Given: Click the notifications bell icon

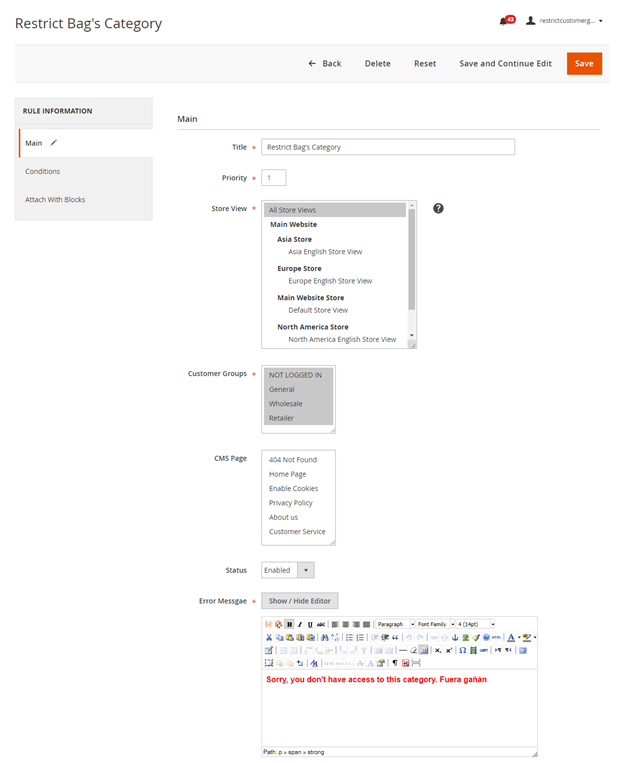Looking at the screenshot, I should tap(503, 21).
